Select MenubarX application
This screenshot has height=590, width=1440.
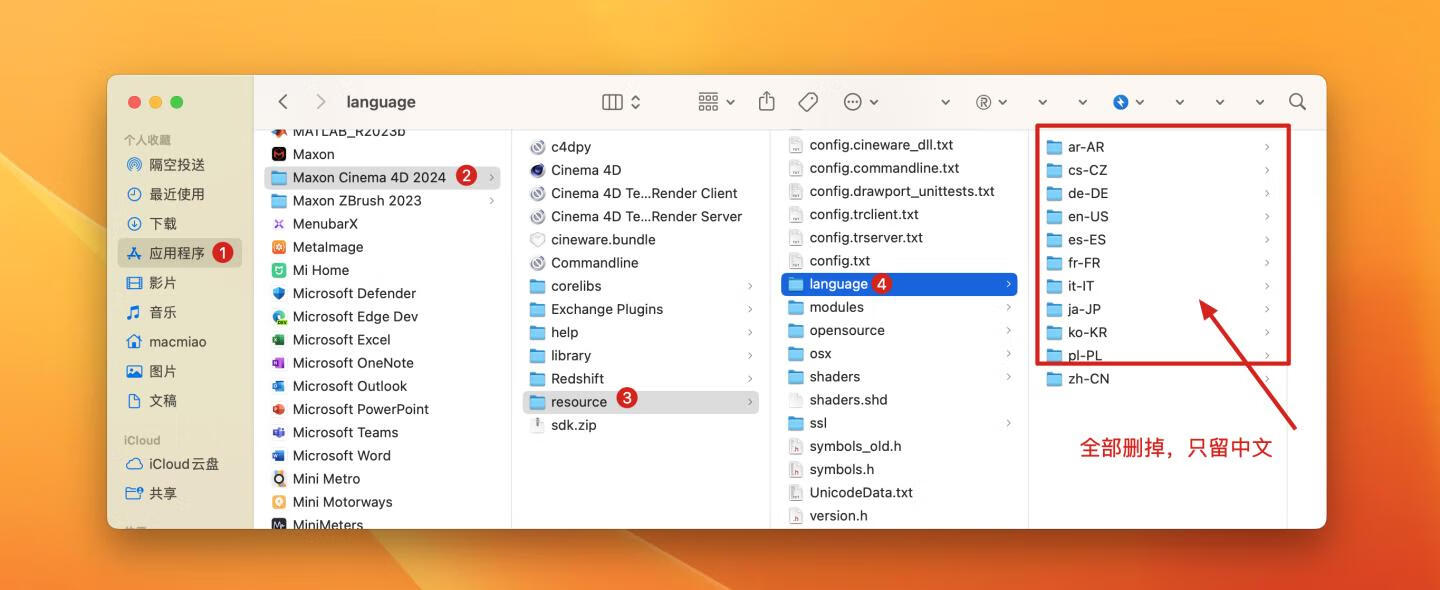[383, 224]
